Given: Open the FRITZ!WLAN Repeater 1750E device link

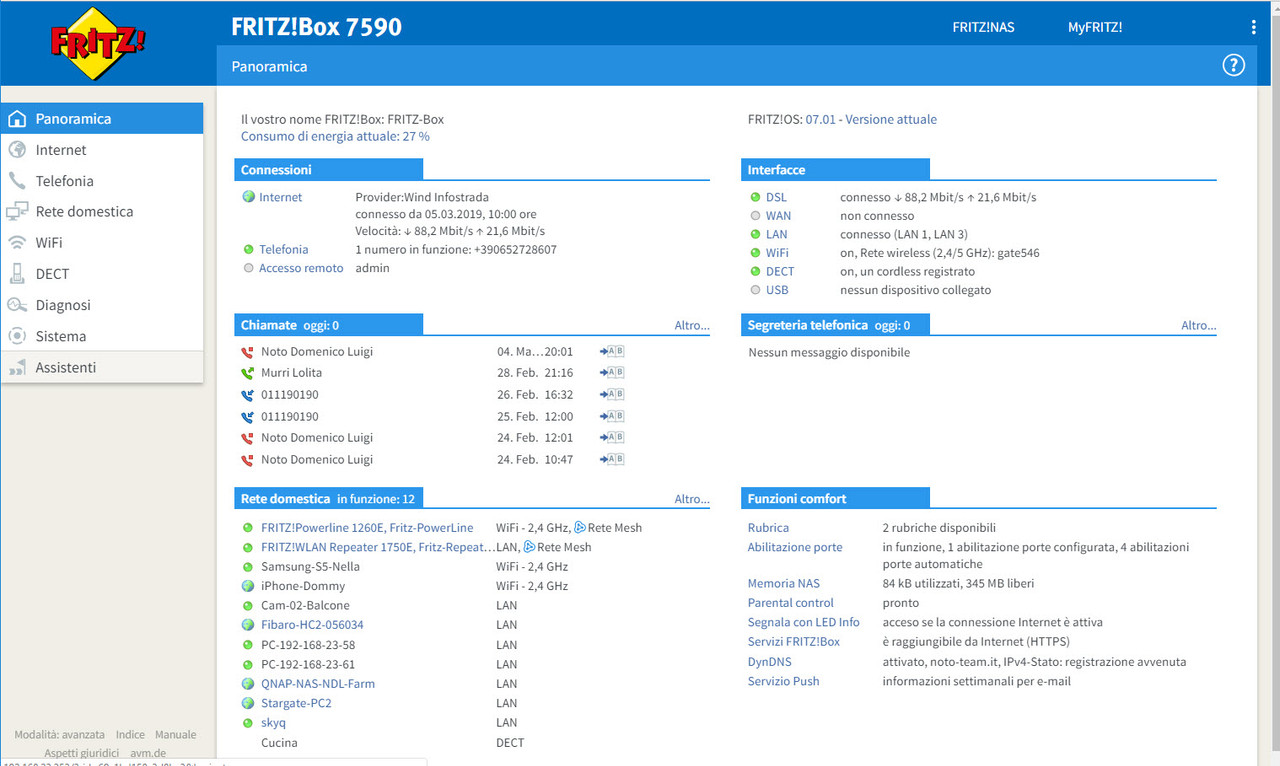Looking at the screenshot, I should pos(378,547).
